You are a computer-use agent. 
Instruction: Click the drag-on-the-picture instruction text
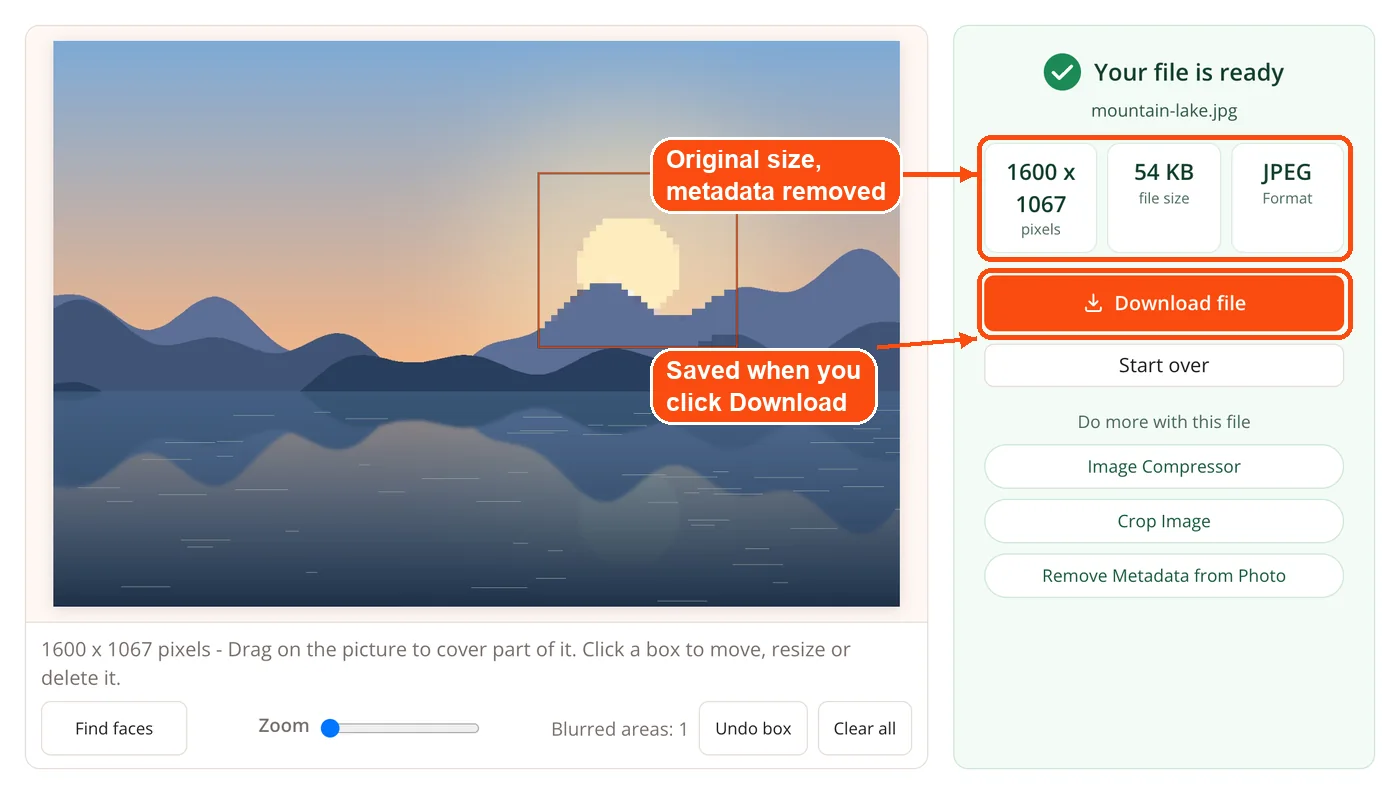point(446,663)
